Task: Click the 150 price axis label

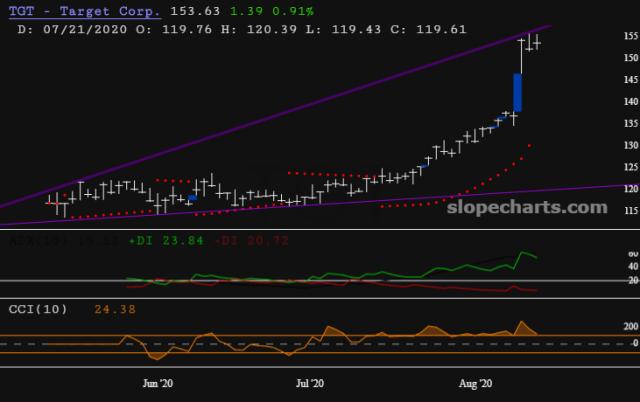Action: [631, 58]
